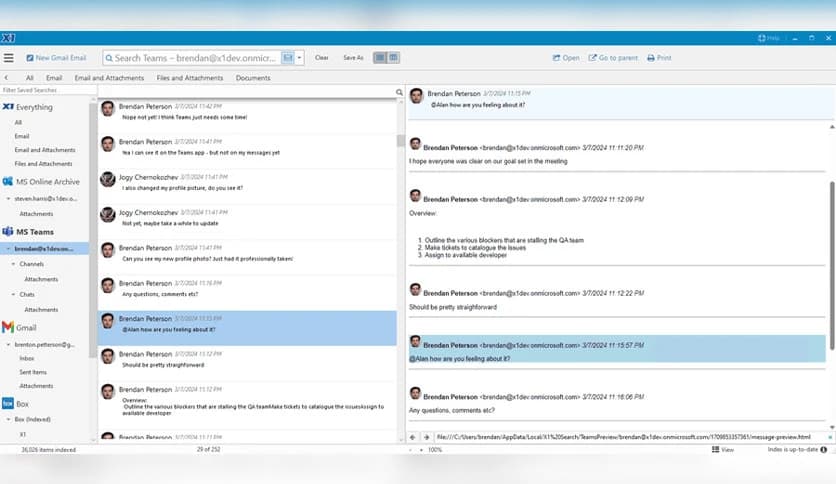Image resolution: width=836 pixels, height=484 pixels.
Task: Select Attachments under Channels
Action: (41, 279)
